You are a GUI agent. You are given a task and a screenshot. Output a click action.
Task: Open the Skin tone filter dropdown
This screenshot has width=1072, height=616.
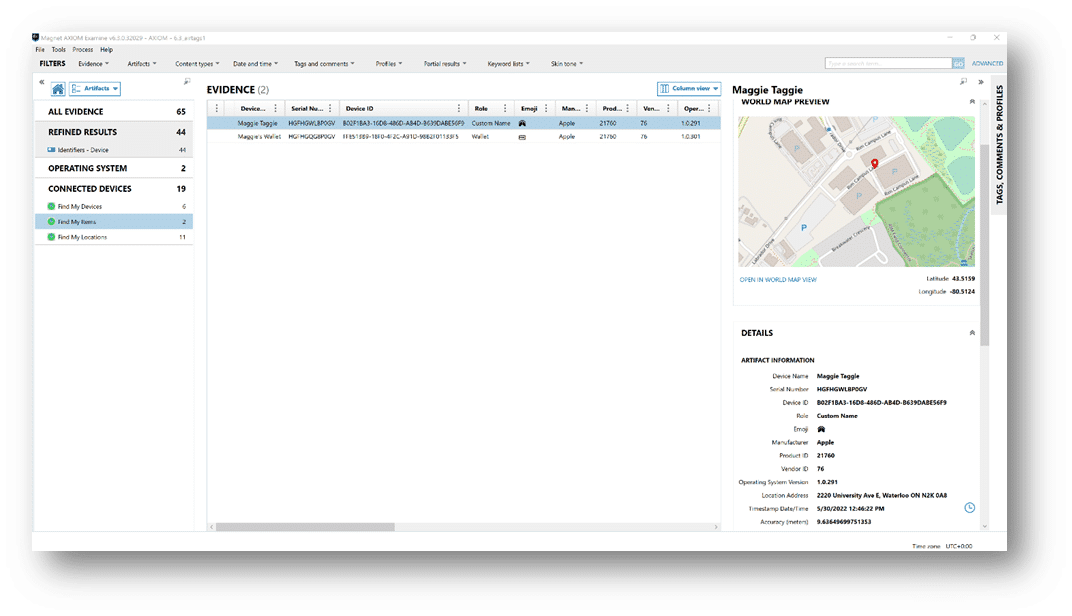pos(567,64)
